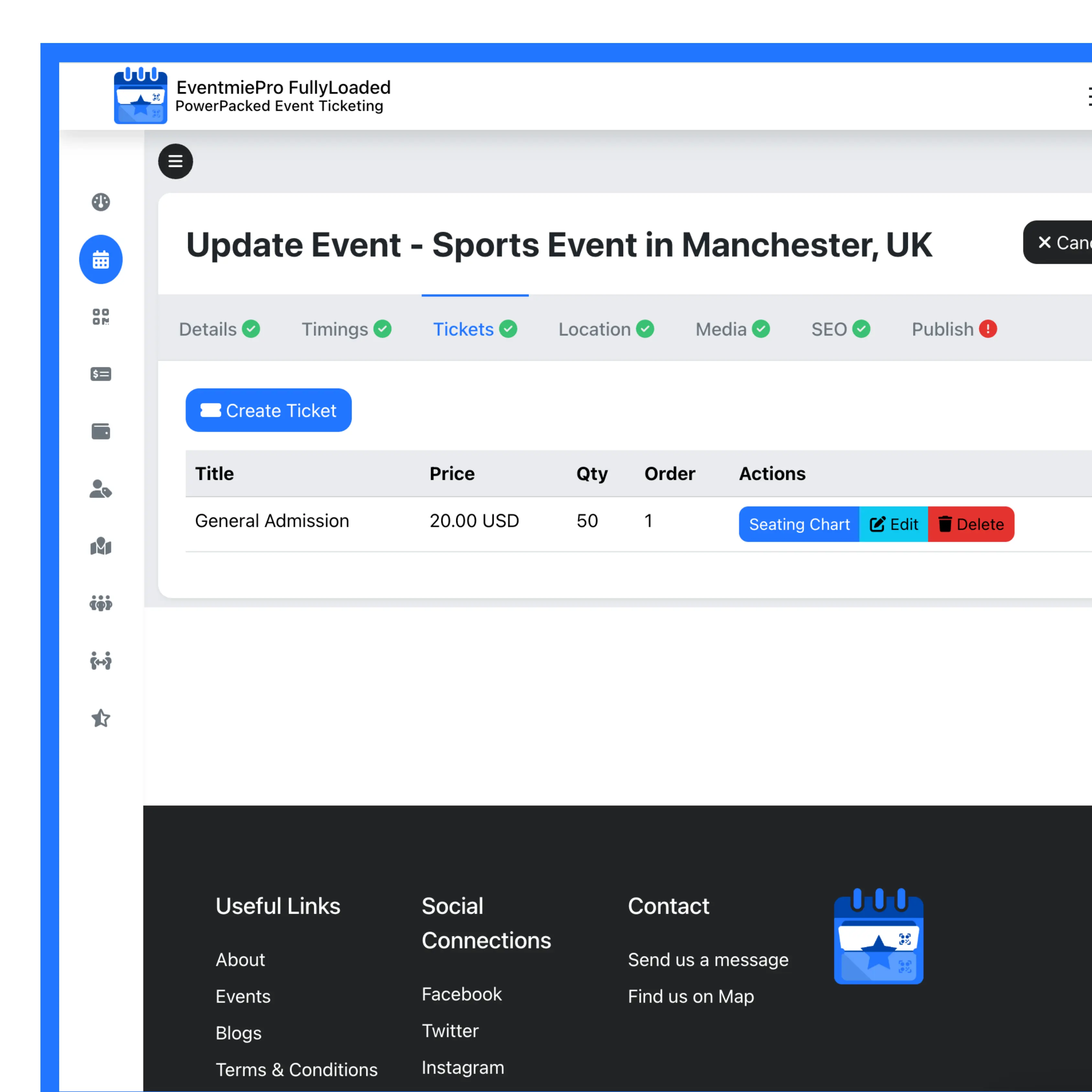Click the Qty value 50

(587, 521)
